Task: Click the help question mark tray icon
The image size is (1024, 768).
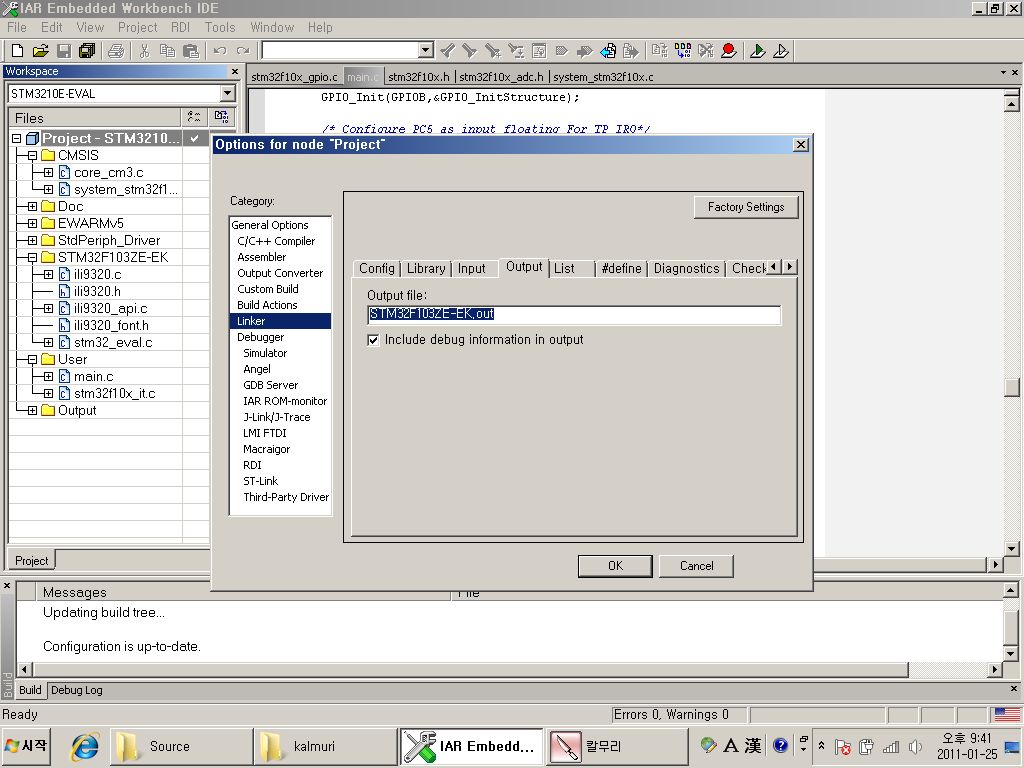Action: pos(780,745)
